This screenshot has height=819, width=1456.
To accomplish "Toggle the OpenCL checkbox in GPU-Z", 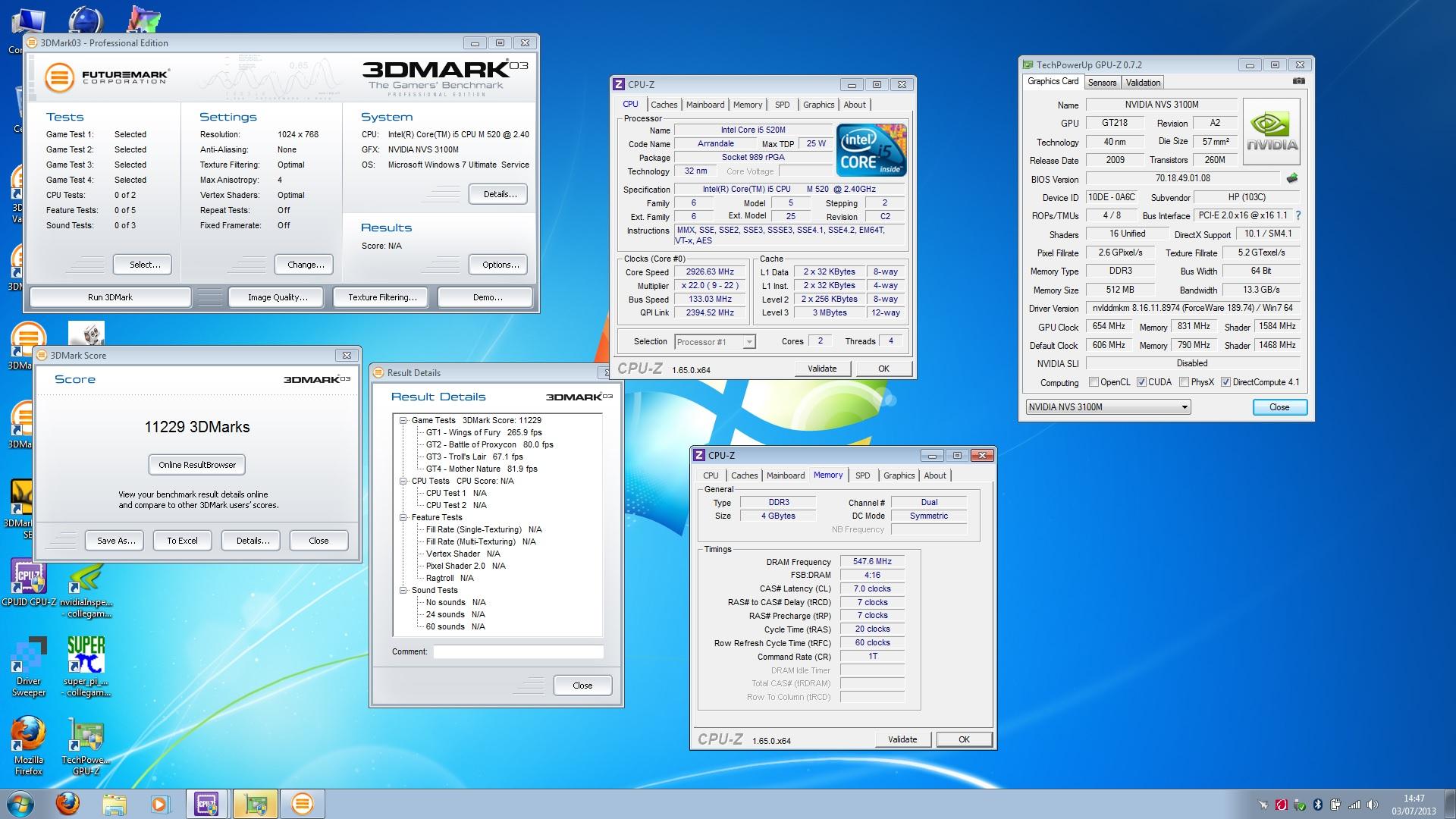I will tap(1094, 382).
